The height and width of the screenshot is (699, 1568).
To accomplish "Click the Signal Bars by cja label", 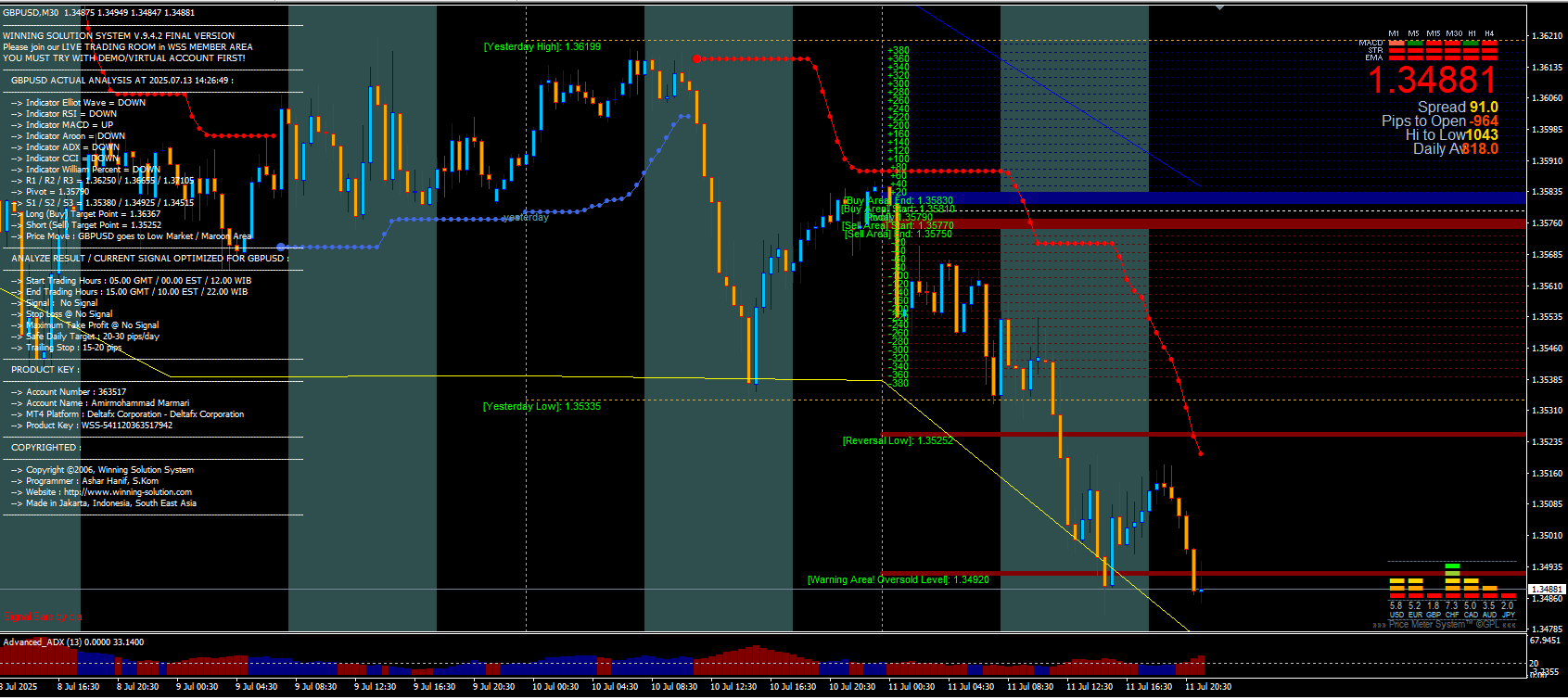I will [42, 616].
